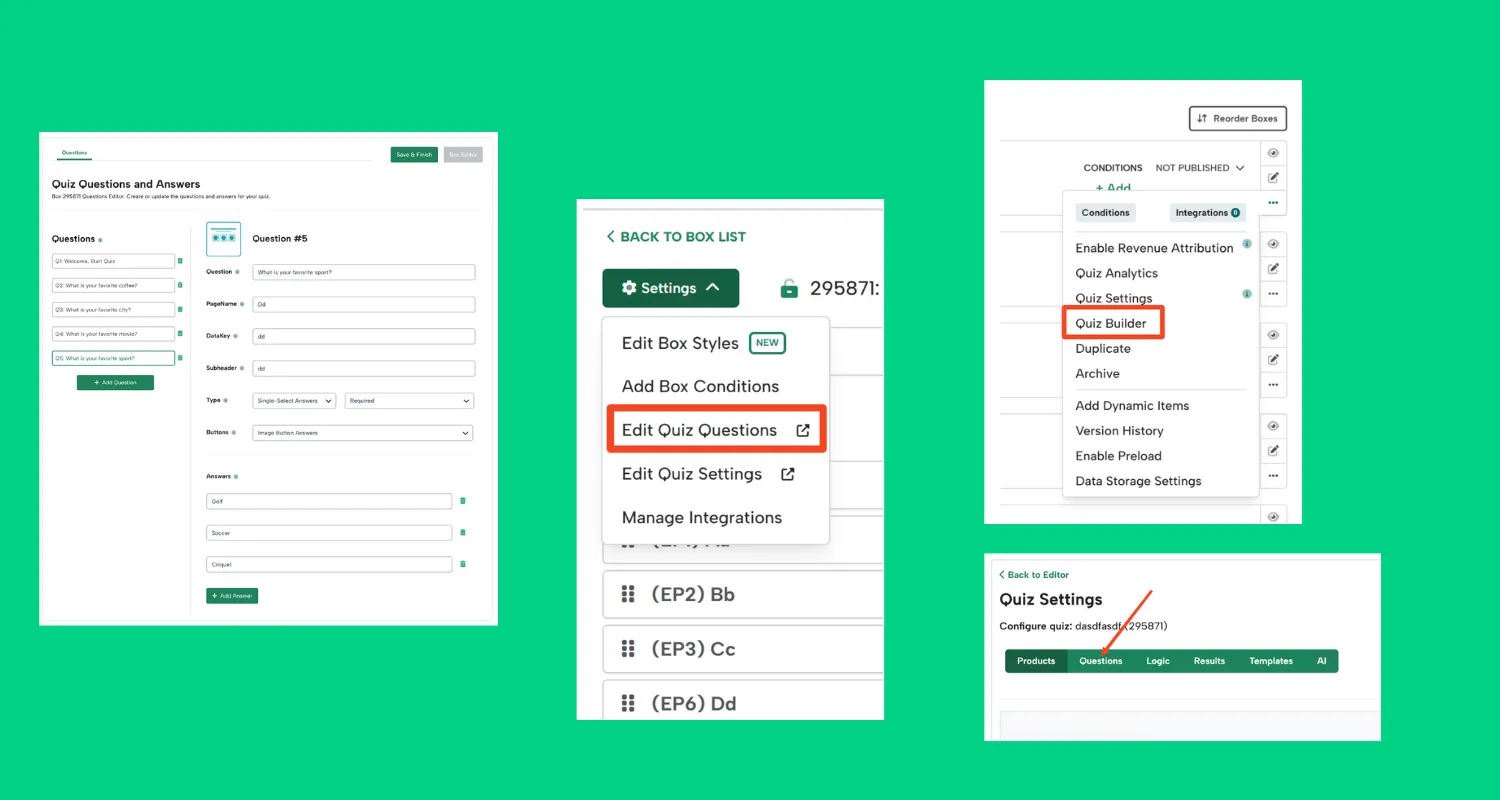Remove the Soccer answer with its trash icon
The image size is (1500, 800).
[x=462, y=533]
